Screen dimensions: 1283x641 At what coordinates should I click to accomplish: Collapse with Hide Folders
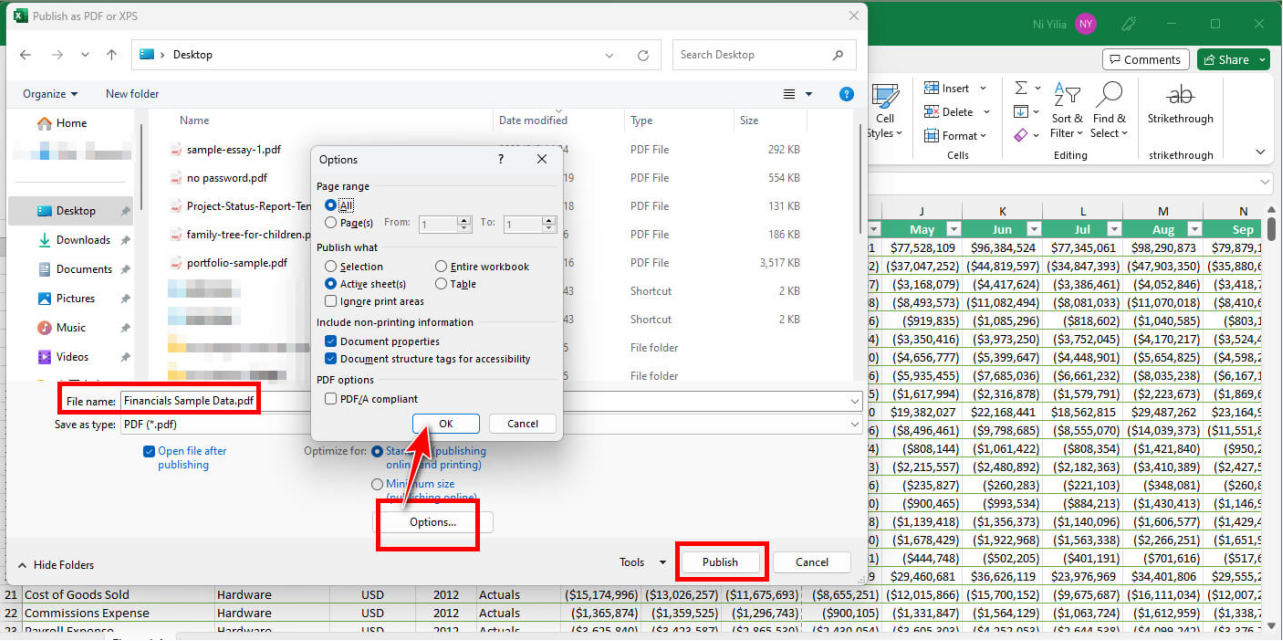click(x=56, y=565)
